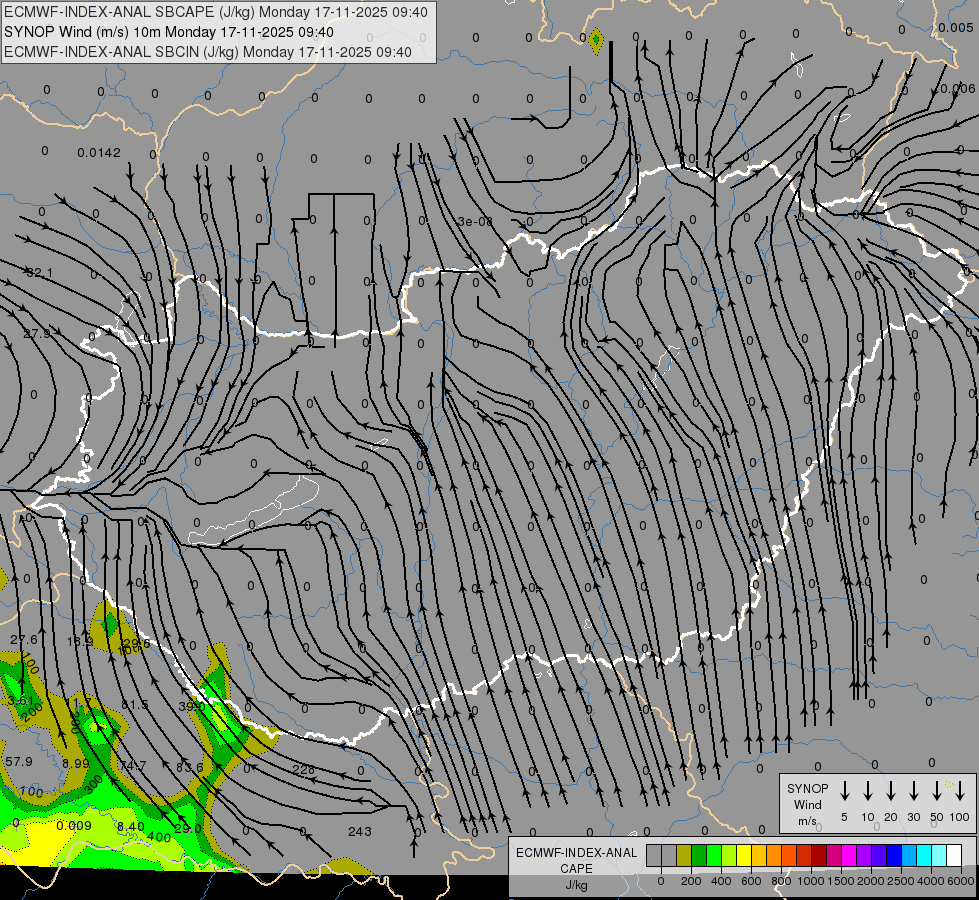The width and height of the screenshot is (979, 900).
Task: Click the 15.9 value on the map
Action: [80, 641]
